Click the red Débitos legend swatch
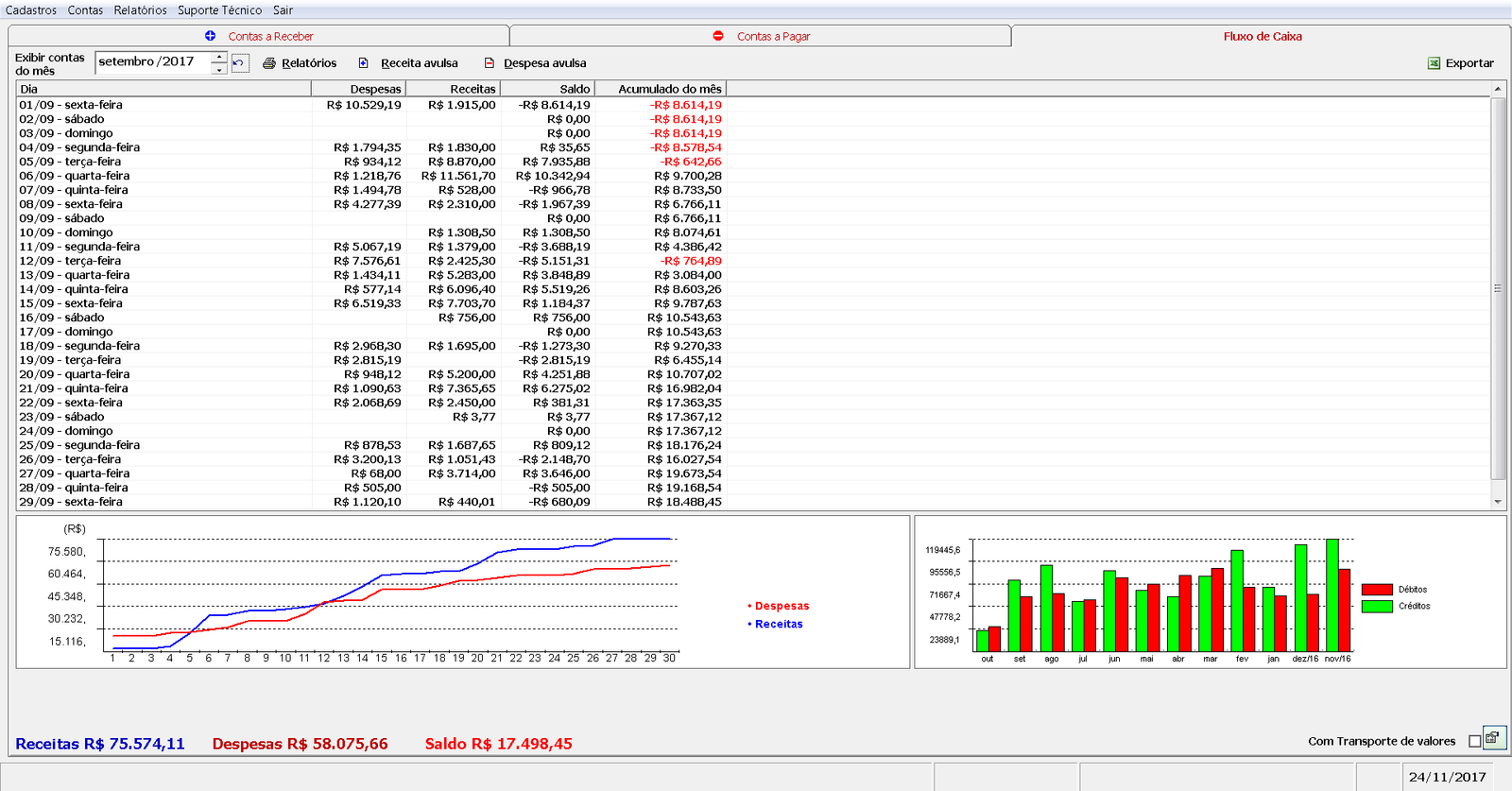1512x791 pixels. pyautogui.click(x=1377, y=590)
